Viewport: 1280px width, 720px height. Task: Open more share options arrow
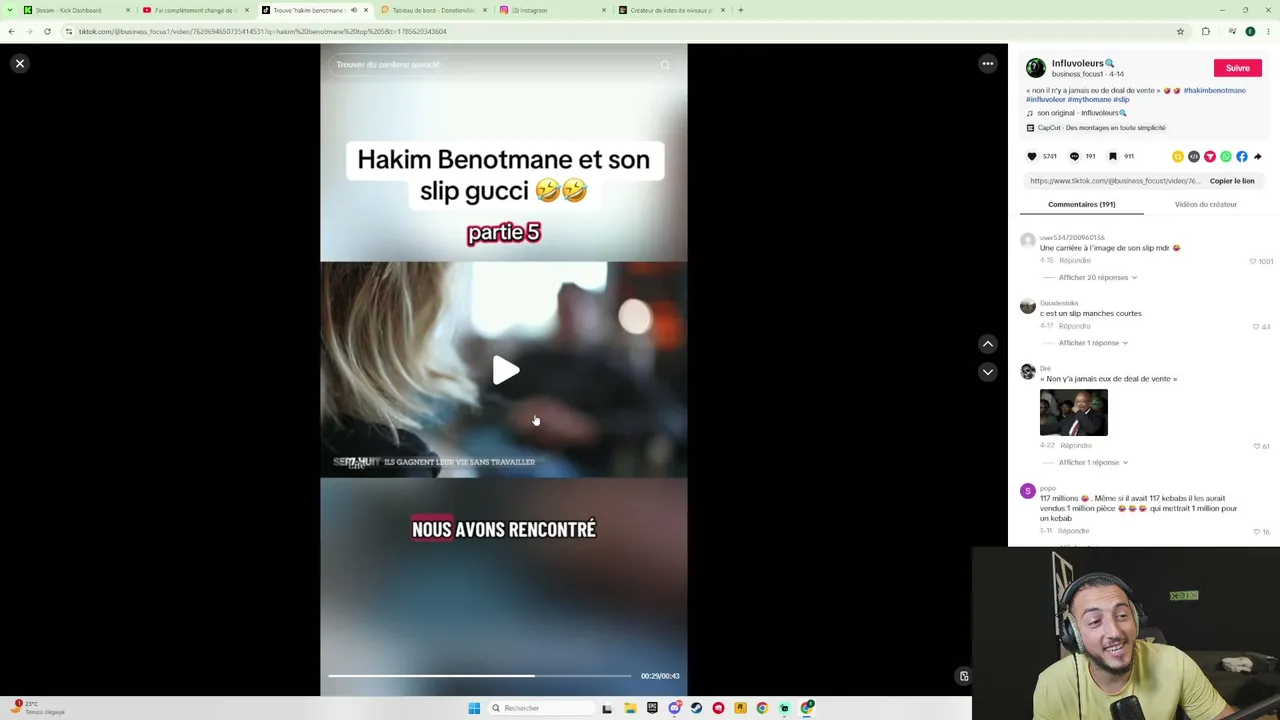point(1258,157)
